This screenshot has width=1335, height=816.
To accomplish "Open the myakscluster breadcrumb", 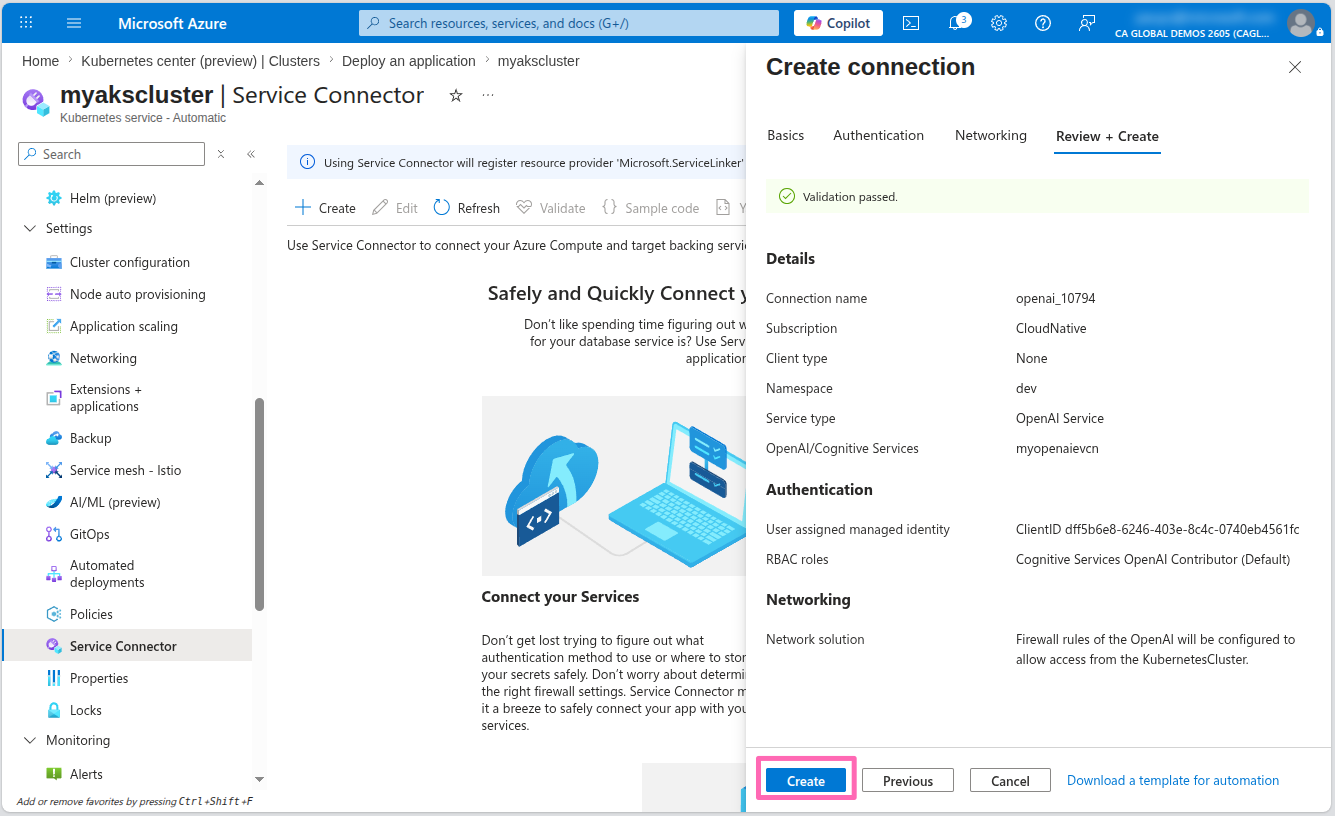I will 539,61.
